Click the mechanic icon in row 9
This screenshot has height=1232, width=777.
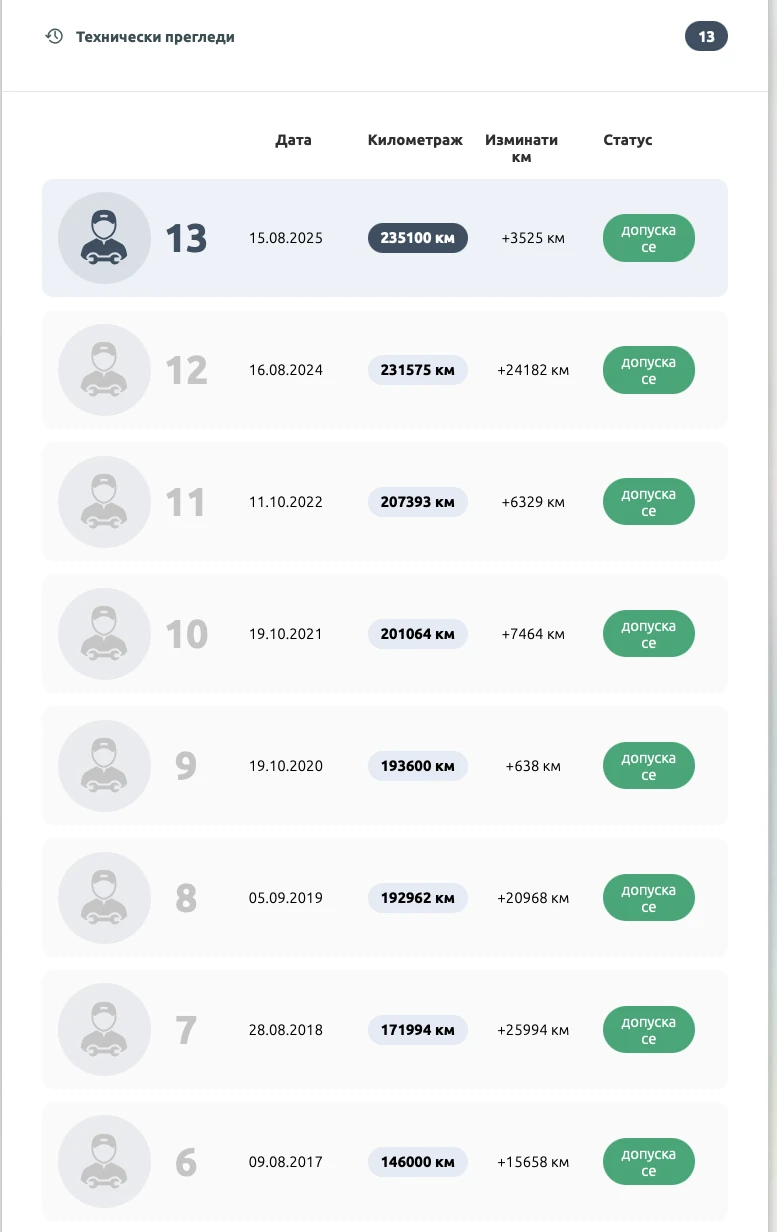pos(105,766)
